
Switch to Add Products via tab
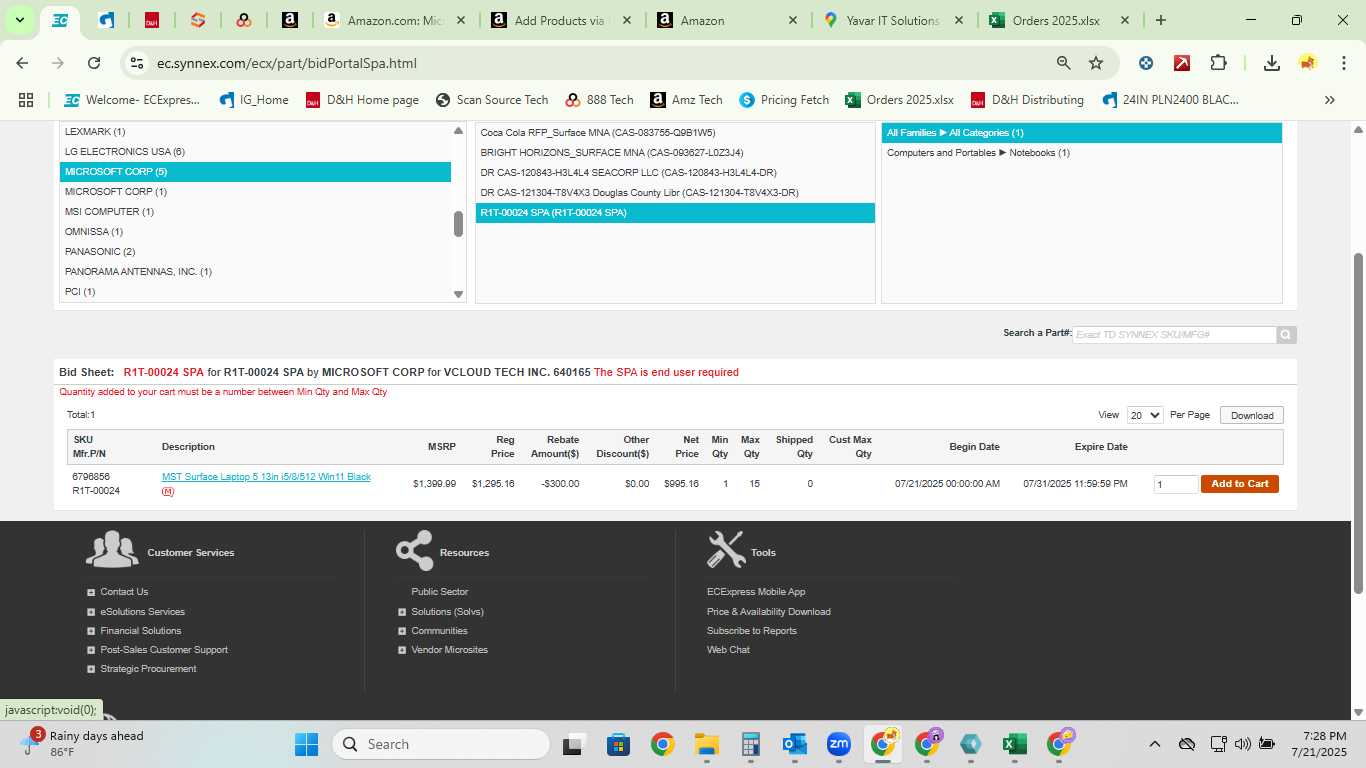point(561,20)
